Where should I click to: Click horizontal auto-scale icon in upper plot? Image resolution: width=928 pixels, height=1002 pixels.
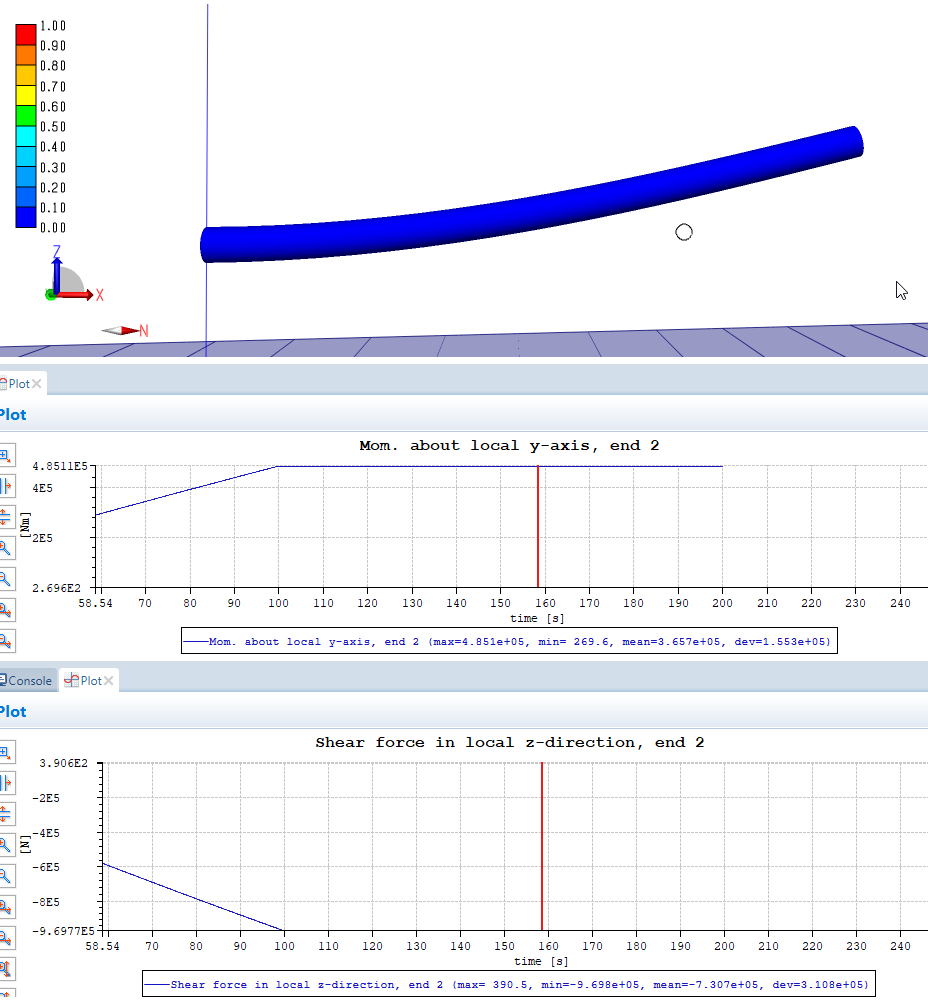pyautogui.click(x=5, y=486)
